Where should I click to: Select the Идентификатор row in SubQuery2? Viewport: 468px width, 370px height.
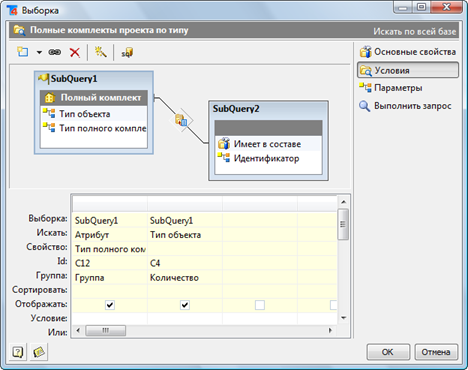[269, 158]
